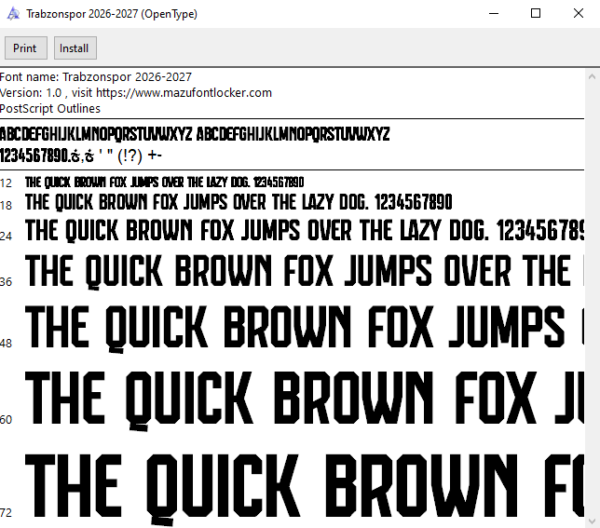Screen dimensions: 600x528
Task: Click the size 12 sample sentence
Action: point(165,182)
